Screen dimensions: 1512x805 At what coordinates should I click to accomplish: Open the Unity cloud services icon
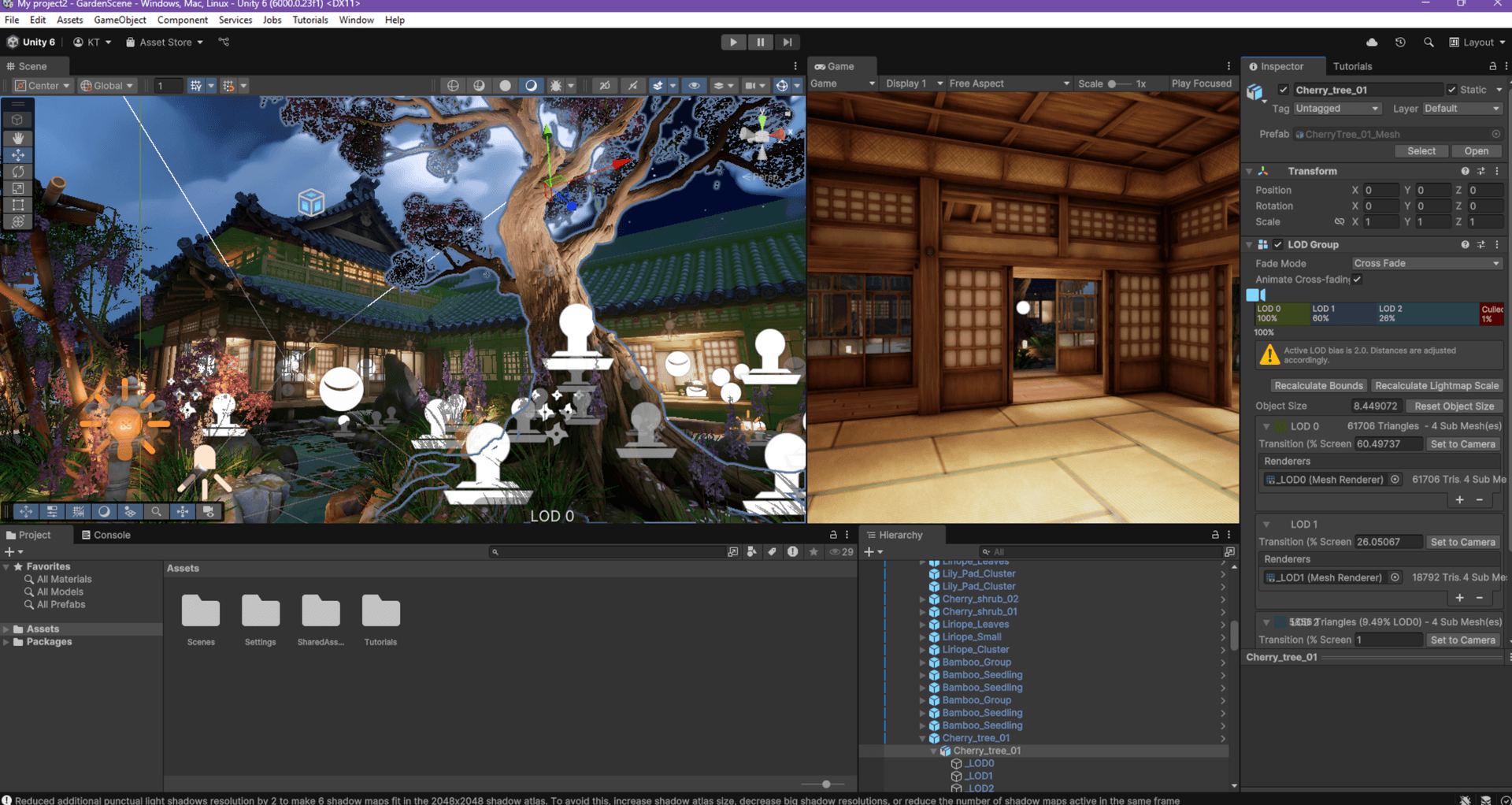pyautogui.click(x=1372, y=43)
